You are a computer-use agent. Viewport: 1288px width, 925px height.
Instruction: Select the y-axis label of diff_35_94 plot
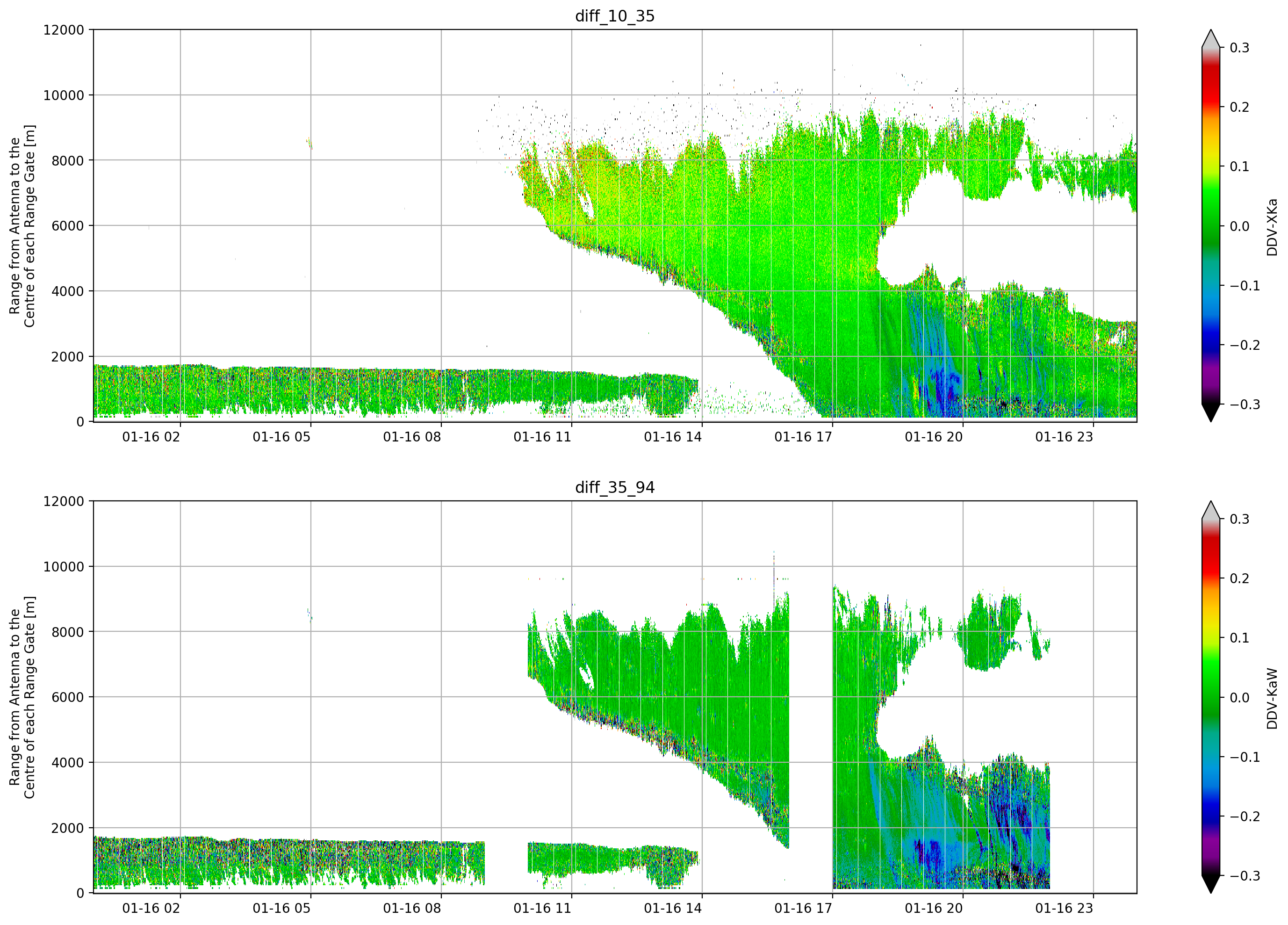tap(22, 697)
